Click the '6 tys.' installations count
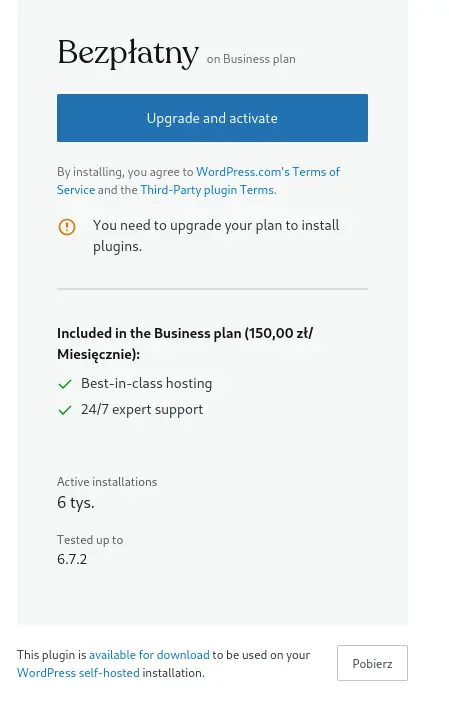The height and width of the screenshot is (721, 449). [x=75, y=503]
